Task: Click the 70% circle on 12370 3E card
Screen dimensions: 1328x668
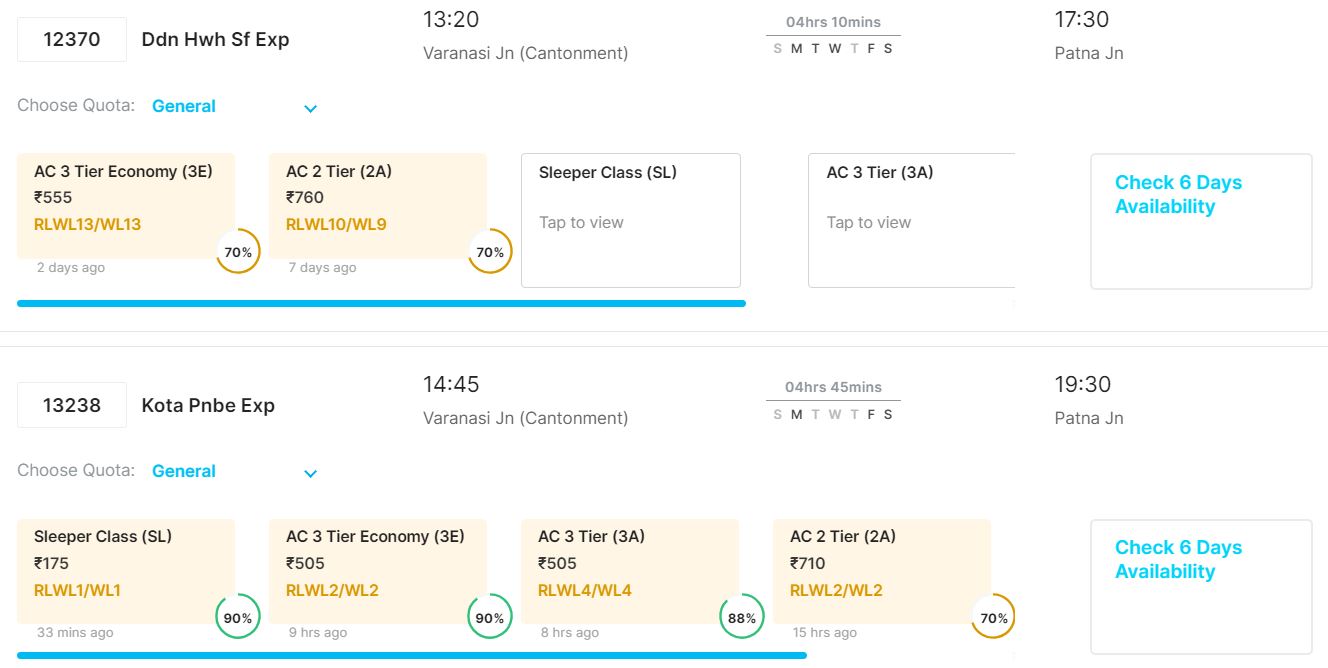Action: (x=238, y=252)
